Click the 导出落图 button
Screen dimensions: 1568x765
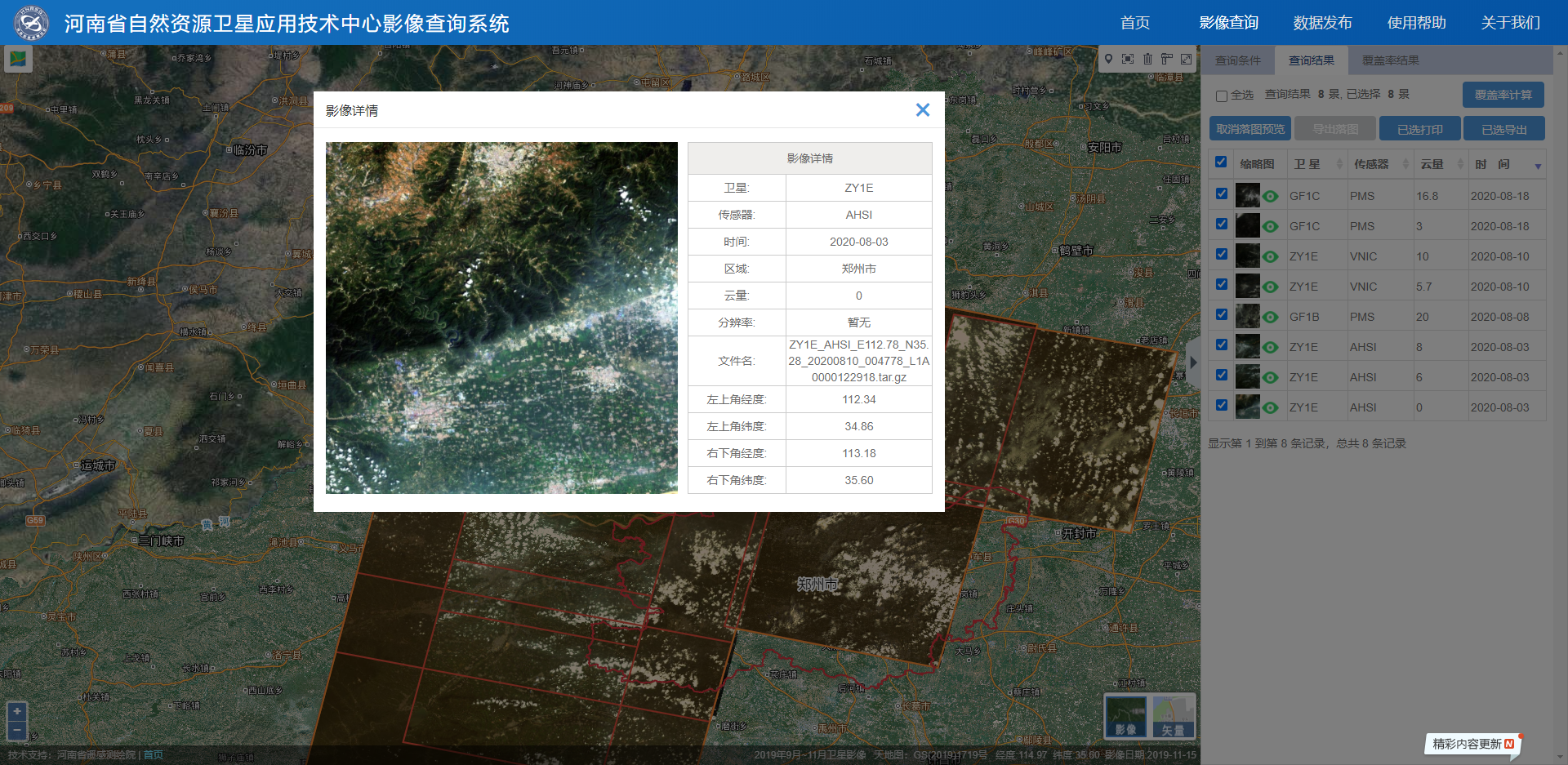pos(1336,129)
